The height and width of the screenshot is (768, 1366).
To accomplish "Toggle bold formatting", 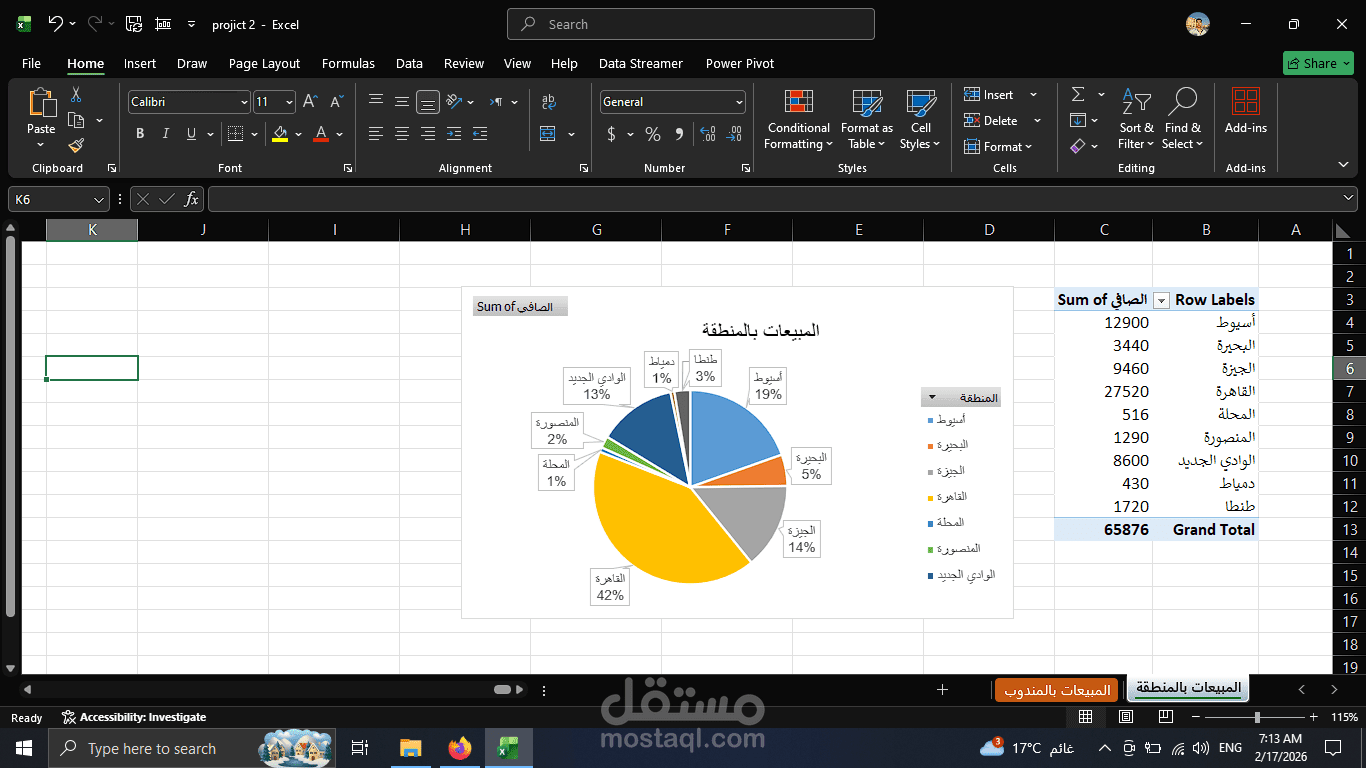I will [x=140, y=133].
